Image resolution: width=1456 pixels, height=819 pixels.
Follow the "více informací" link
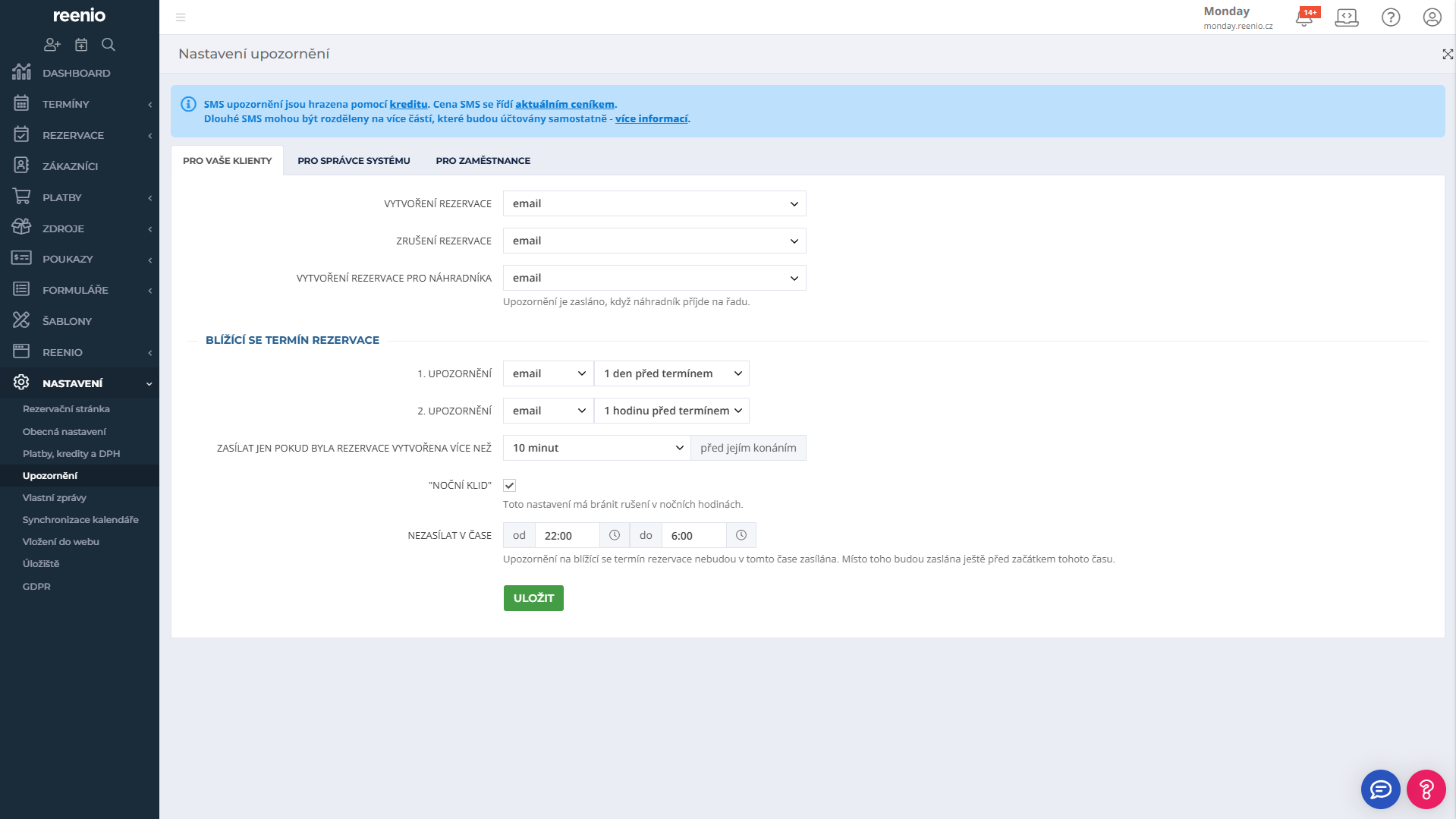pyautogui.click(x=651, y=118)
